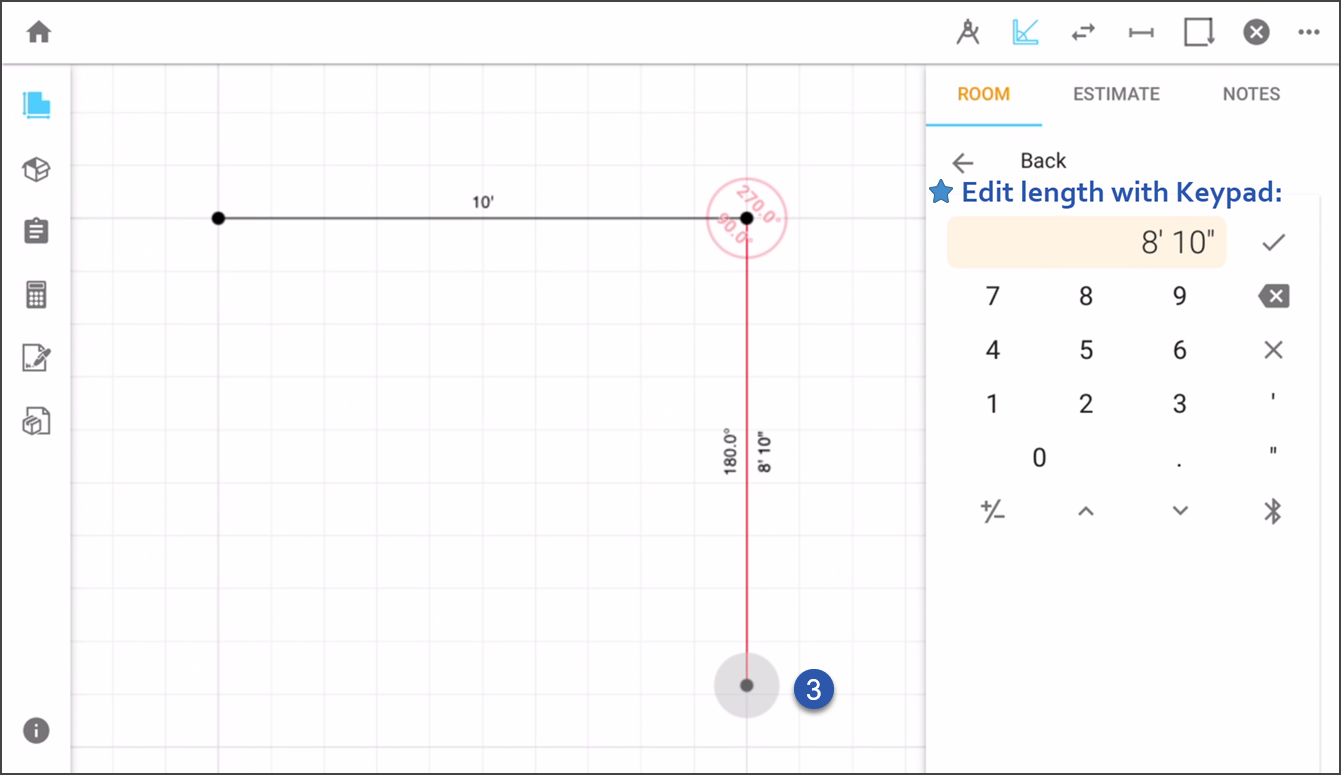Tap keypad digit 6
Viewport: 1341px width, 775px height.
[x=1180, y=350]
